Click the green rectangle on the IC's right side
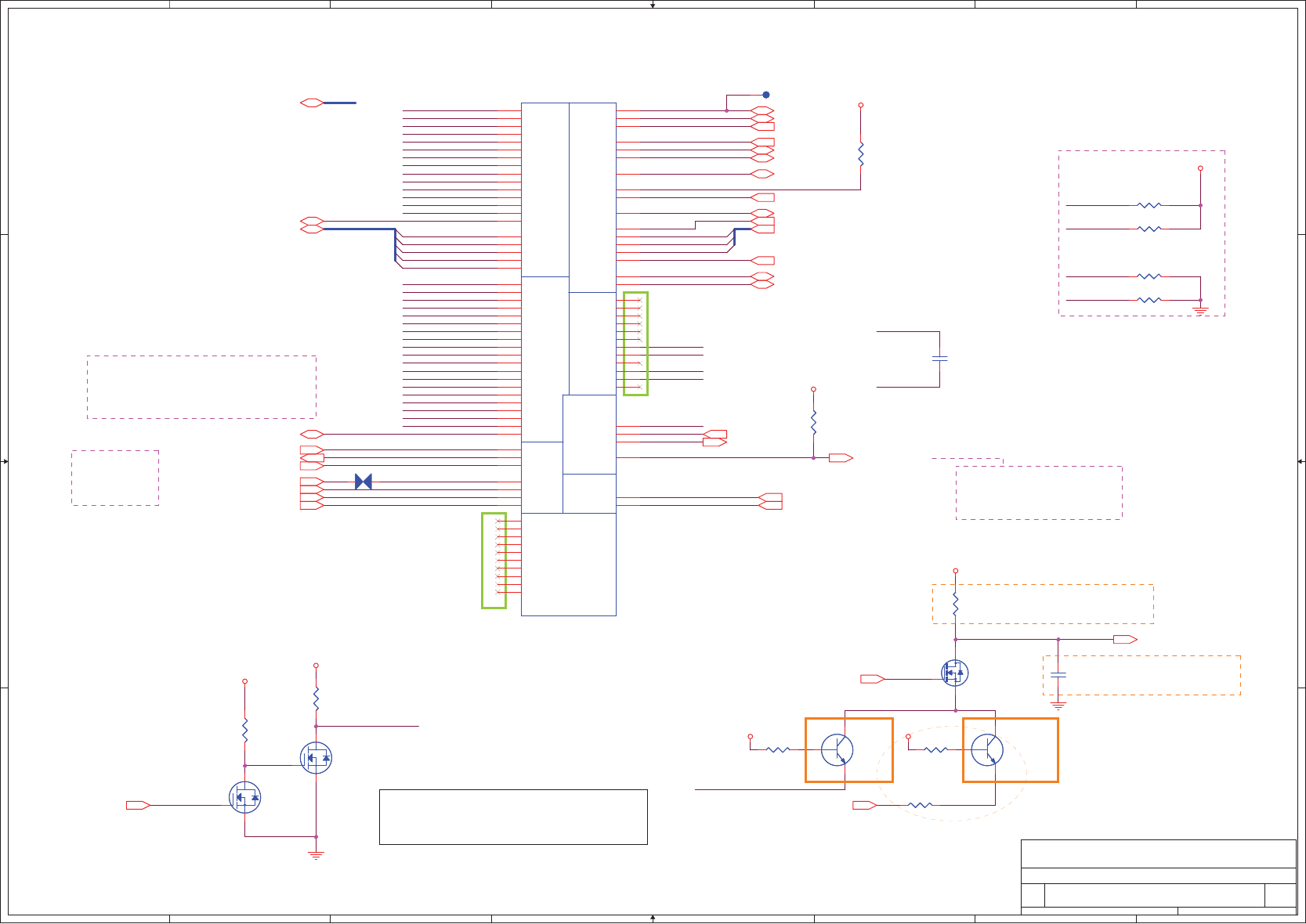 [x=635, y=344]
